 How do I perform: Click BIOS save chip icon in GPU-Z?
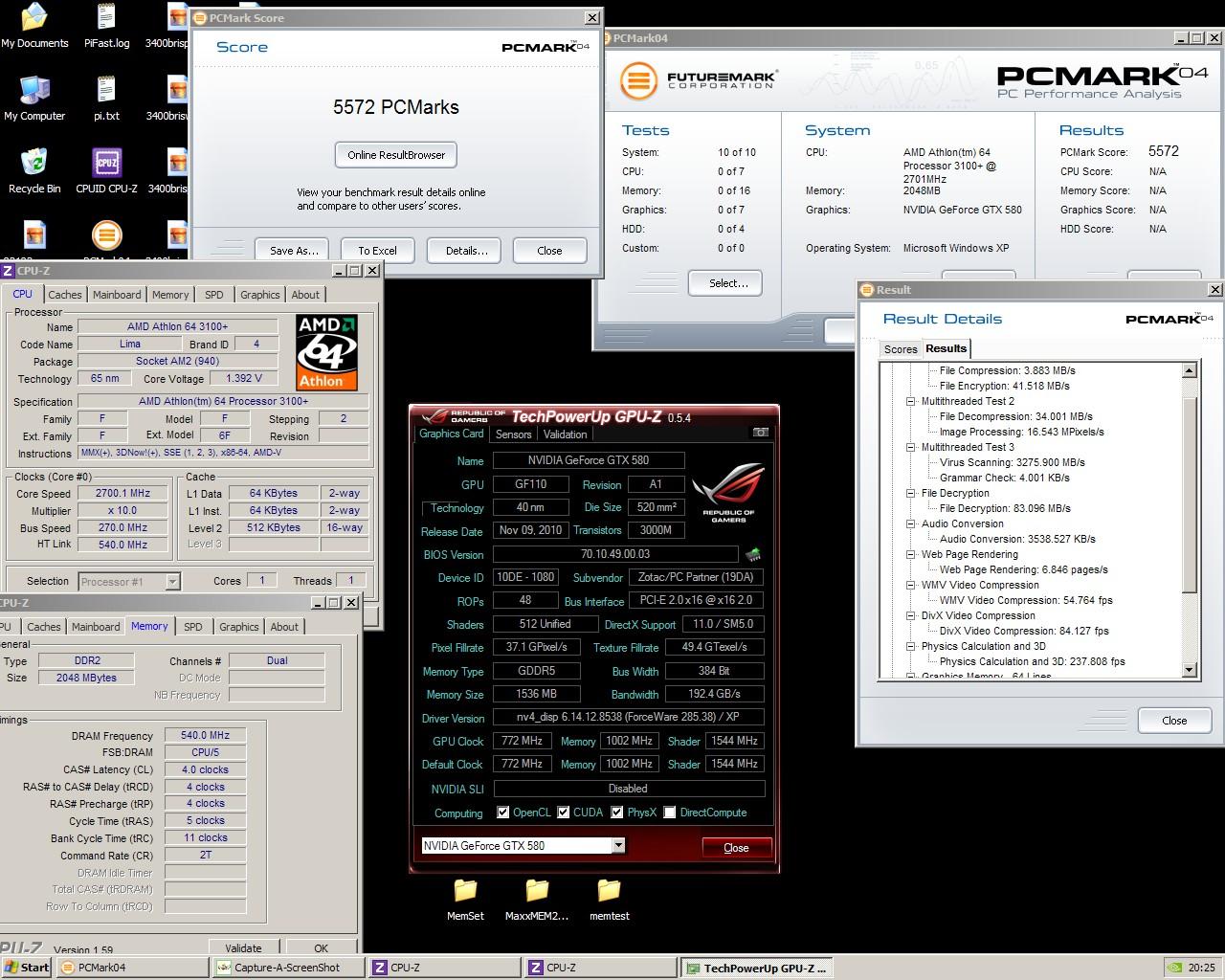[x=753, y=554]
